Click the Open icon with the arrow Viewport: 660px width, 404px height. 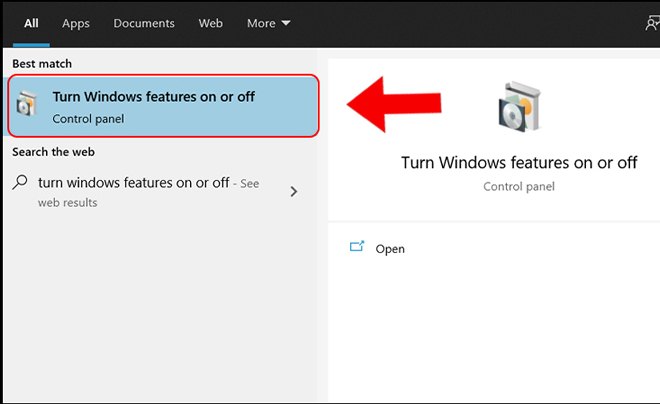(x=357, y=246)
